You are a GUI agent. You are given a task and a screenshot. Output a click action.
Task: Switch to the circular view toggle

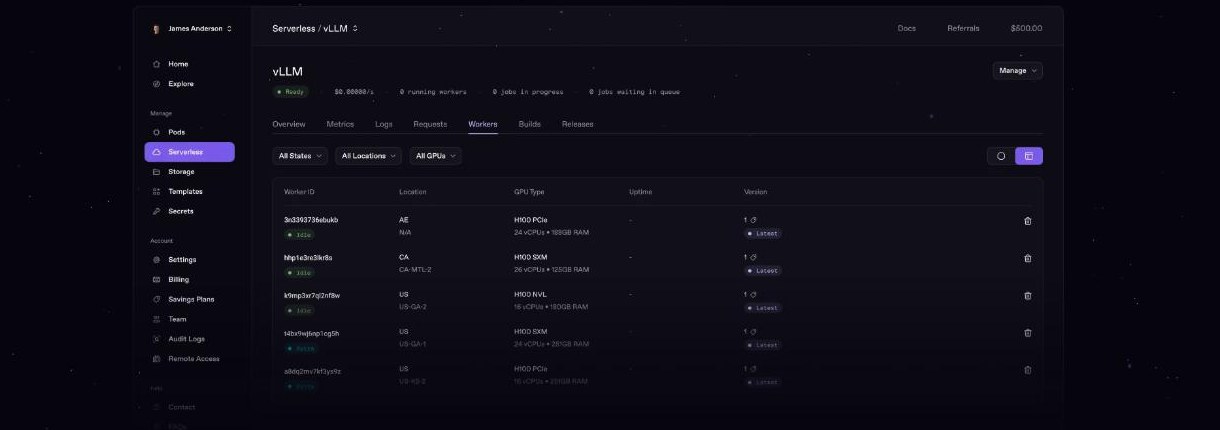(x=1001, y=156)
